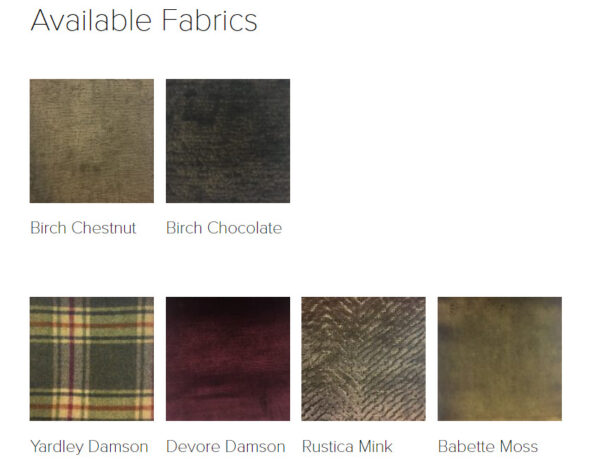Click the word Moss below olive swatch

point(519,446)
